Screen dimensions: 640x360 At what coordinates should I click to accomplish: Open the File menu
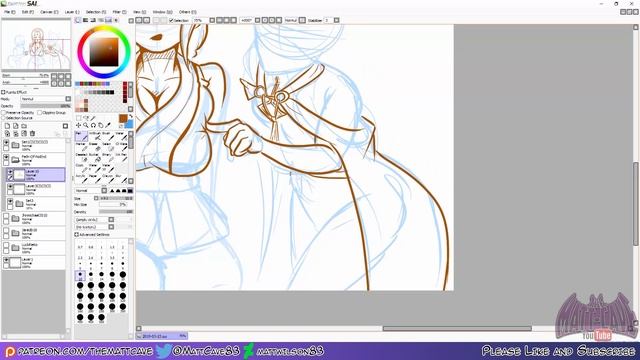(x=9, y=12)
